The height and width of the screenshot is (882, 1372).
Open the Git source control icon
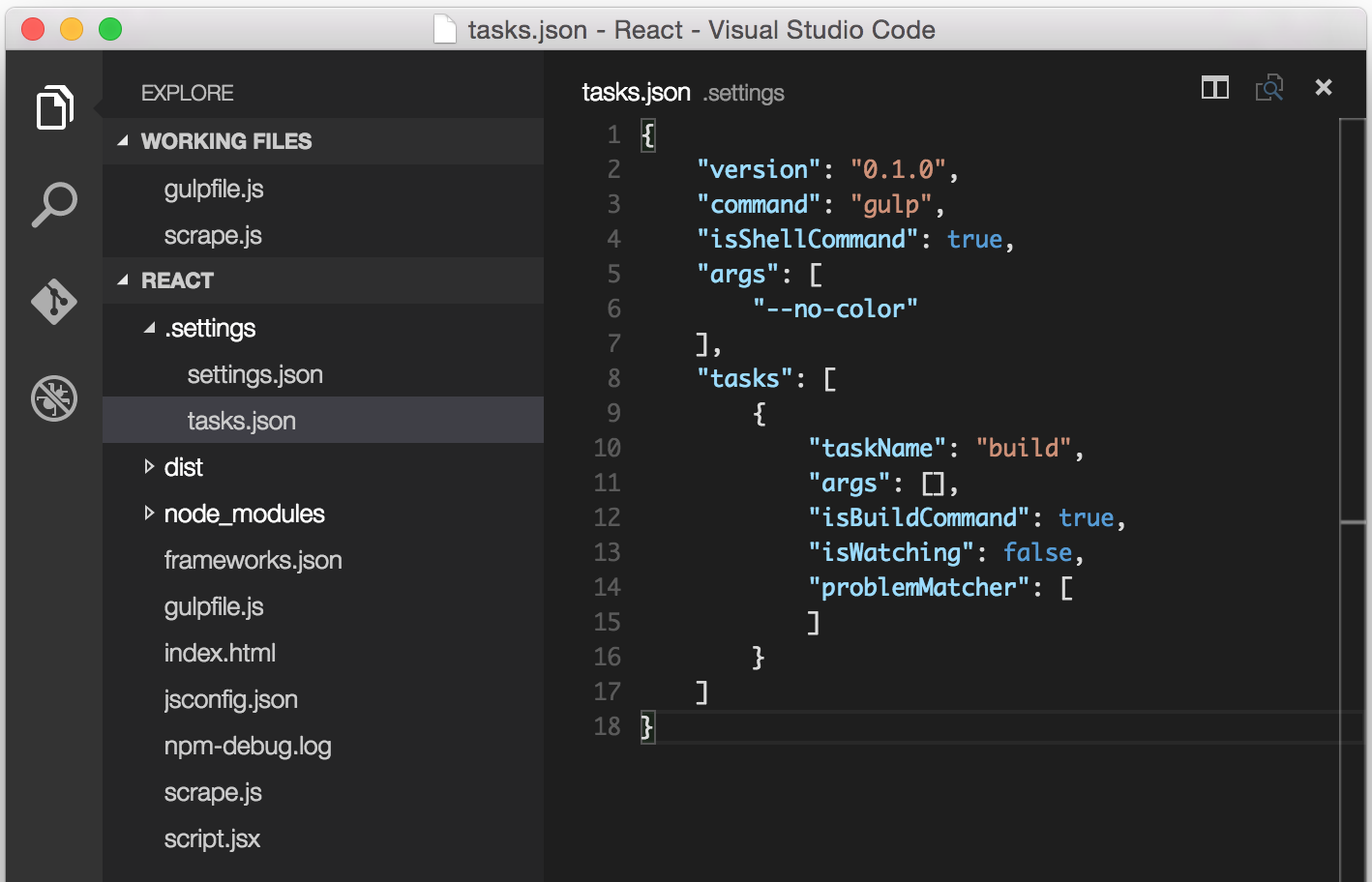coord(54,302)
